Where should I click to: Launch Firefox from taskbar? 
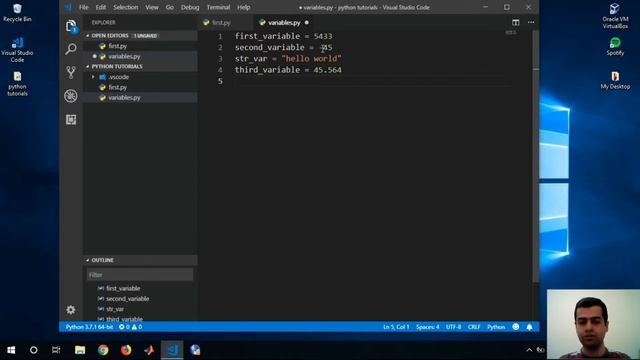(126, 350)
